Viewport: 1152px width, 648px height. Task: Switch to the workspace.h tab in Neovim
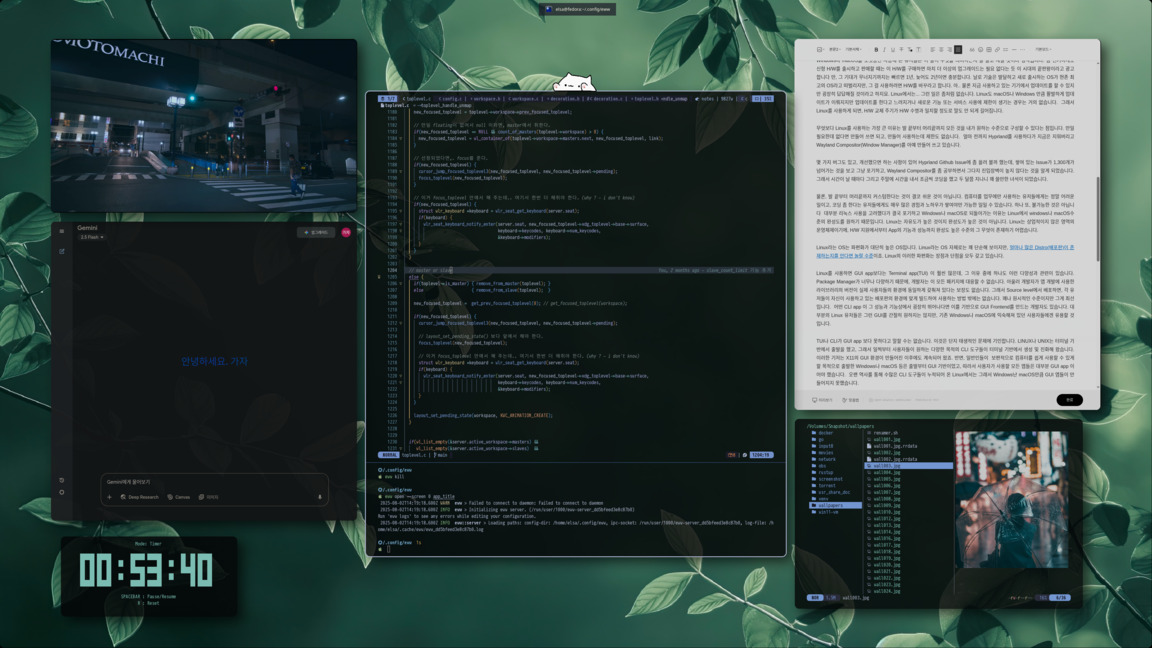(486, 98)
